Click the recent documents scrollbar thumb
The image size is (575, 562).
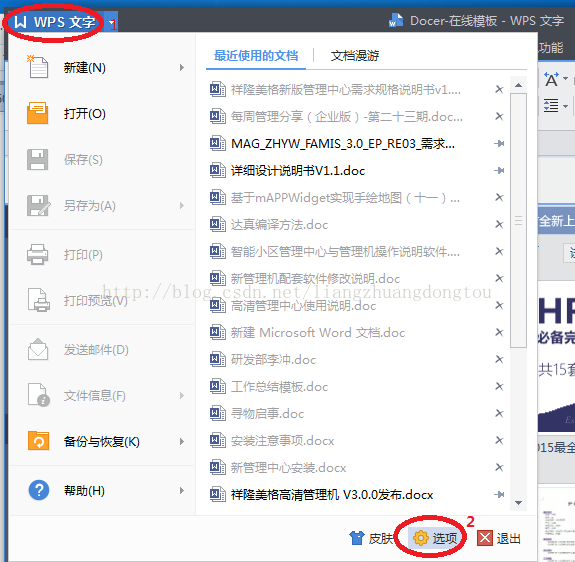518,220
